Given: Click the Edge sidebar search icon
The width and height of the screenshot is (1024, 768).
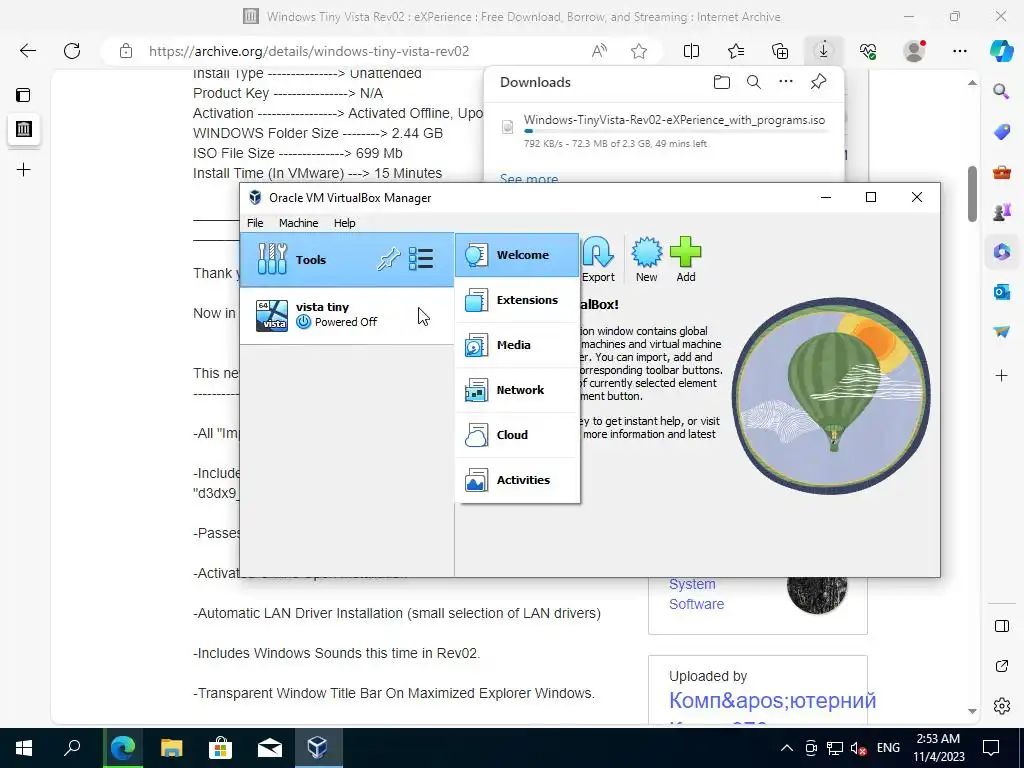Looking at the screenshot, I should pyautogui.click(x=1001, y=91).
